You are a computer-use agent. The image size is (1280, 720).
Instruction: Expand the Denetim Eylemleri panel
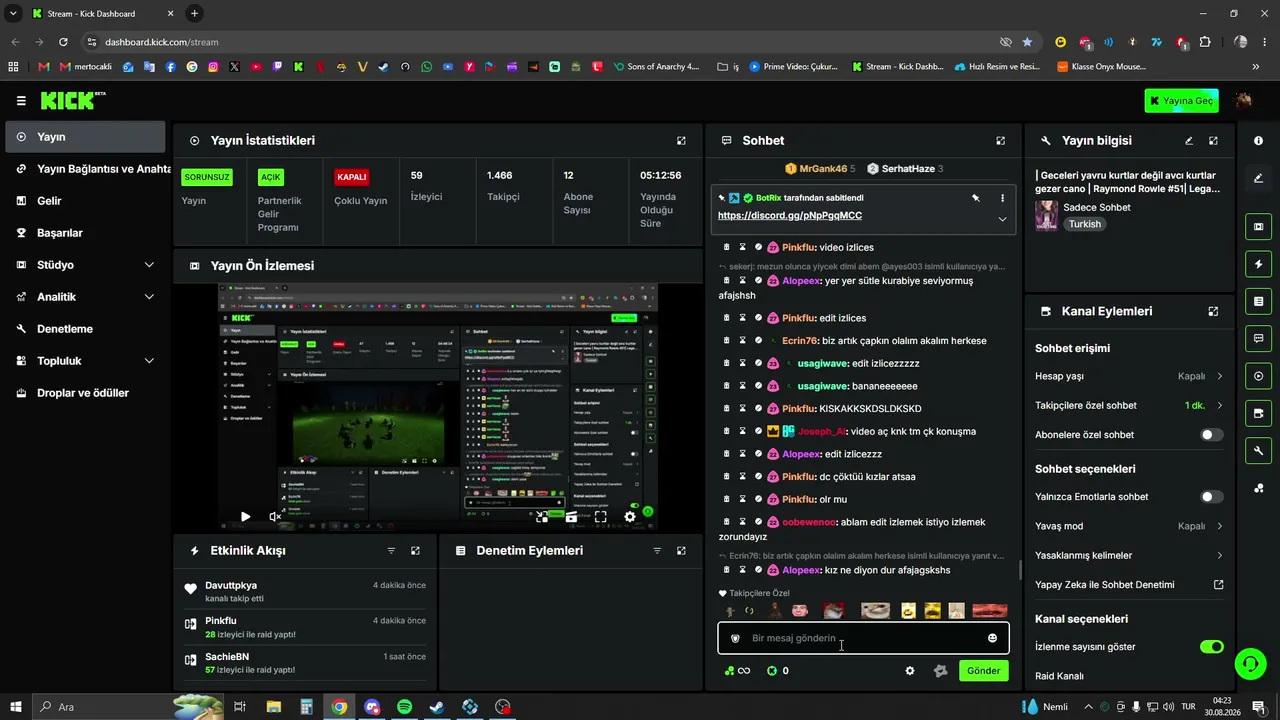coord(681,551)
